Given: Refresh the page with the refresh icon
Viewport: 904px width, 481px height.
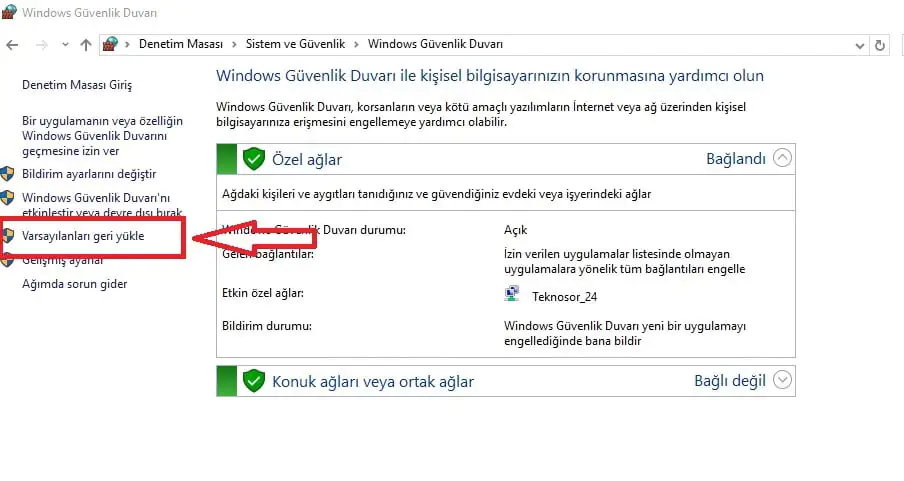Looking at the screenshot, I should pyautogui.click(x=880, y=45).
